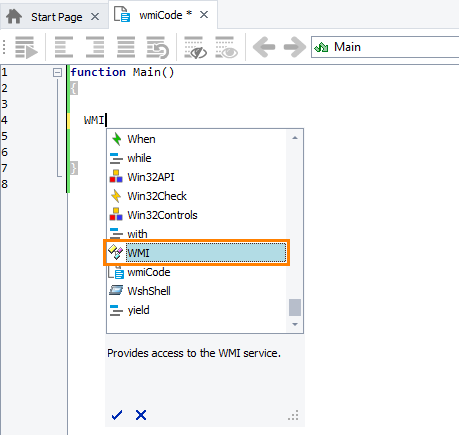Click the wmiCode script unit icon
Viewport: 459px width, 435px height.
pos(116,272)
